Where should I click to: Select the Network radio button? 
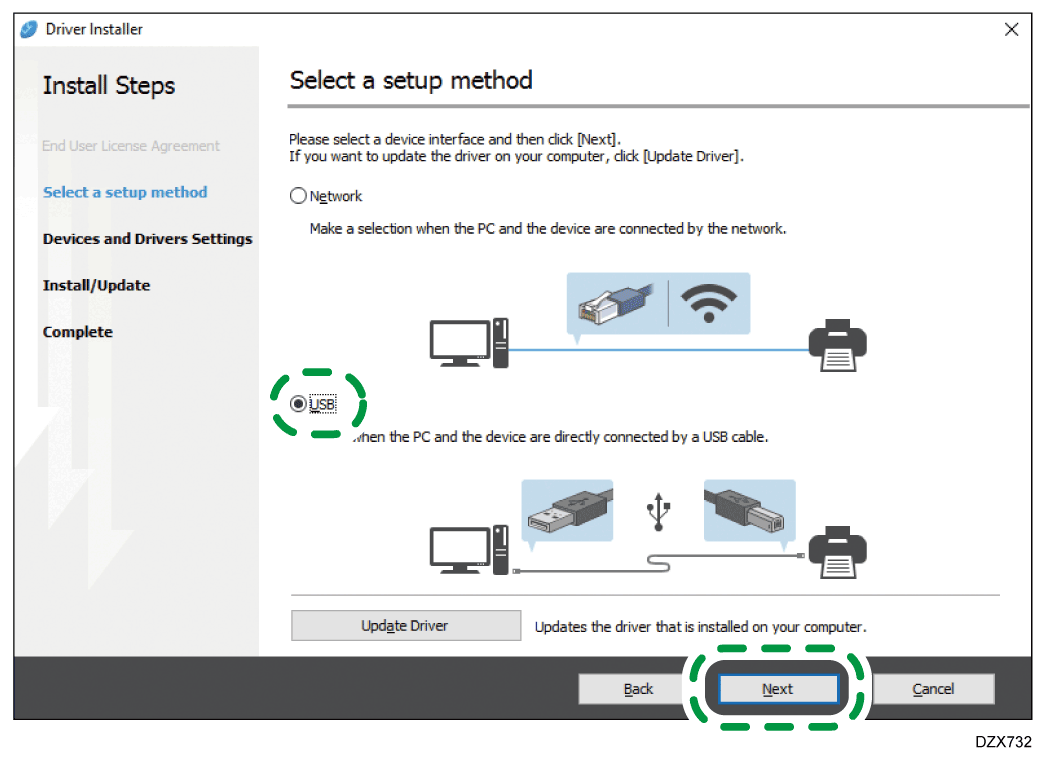pyautogui.click(x=298, y=196)
